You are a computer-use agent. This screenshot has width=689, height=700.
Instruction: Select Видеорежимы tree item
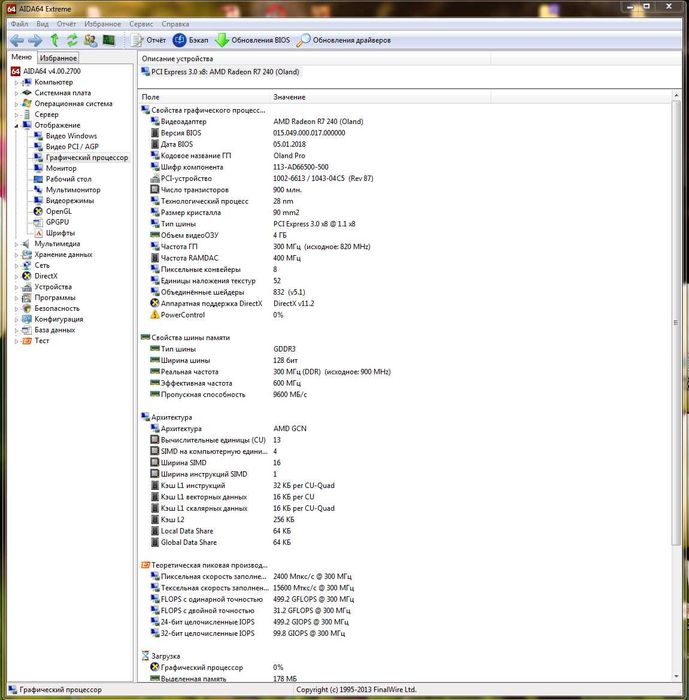point(70,200)
